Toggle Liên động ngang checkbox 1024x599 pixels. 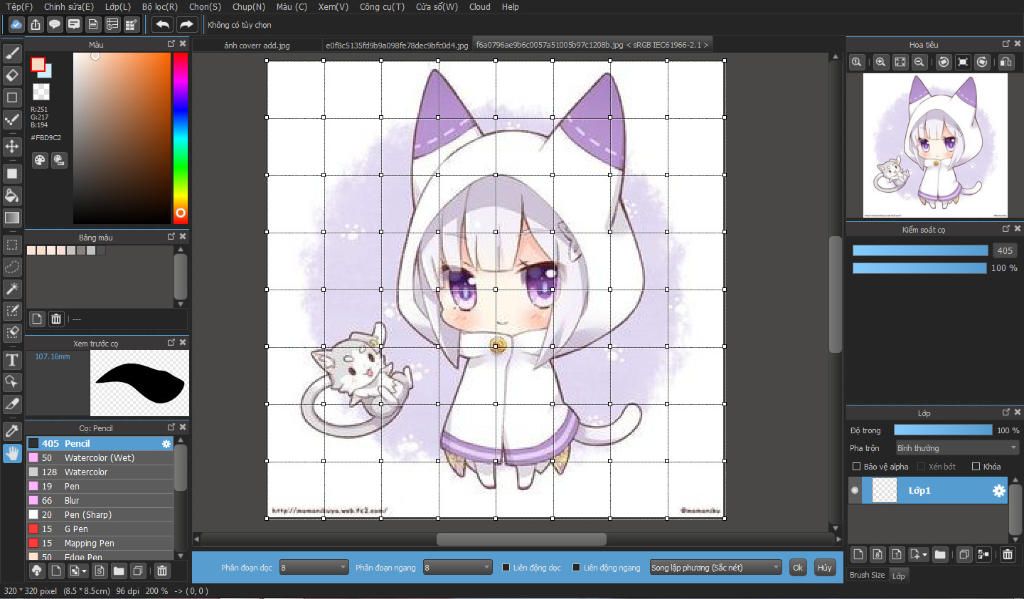[576, 567]
